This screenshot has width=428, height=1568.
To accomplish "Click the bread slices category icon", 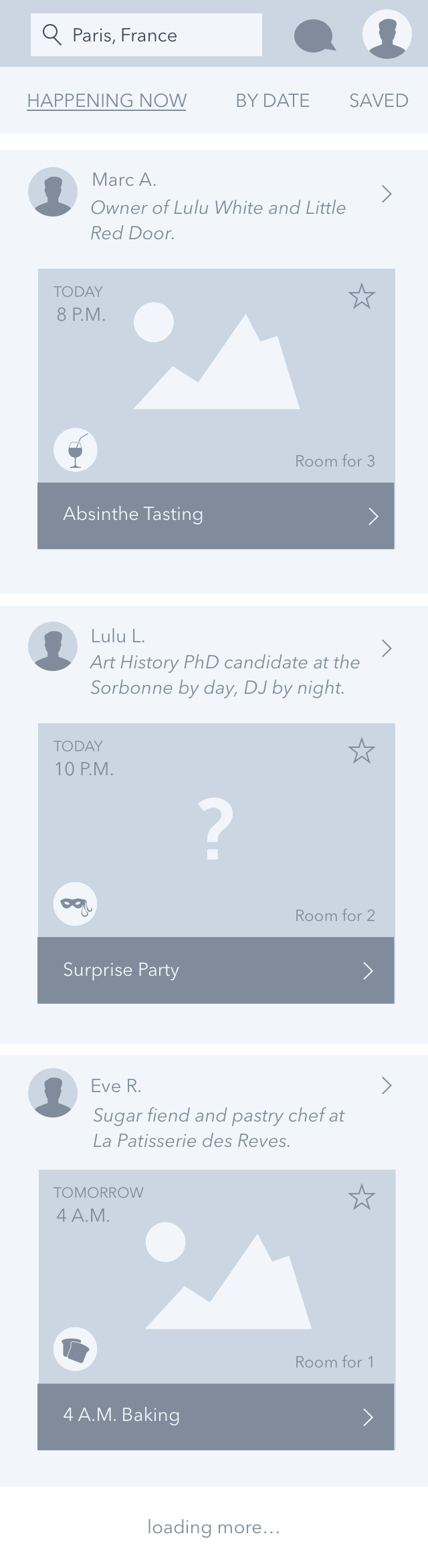I will coord(76,1349).
